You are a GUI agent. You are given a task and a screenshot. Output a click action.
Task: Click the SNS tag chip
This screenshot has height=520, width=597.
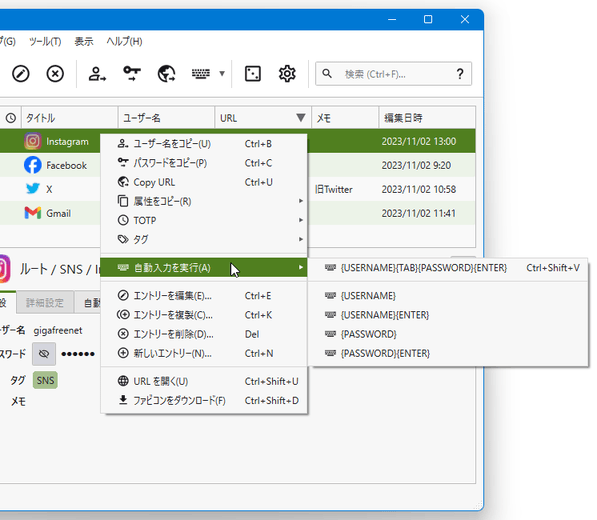45,380
